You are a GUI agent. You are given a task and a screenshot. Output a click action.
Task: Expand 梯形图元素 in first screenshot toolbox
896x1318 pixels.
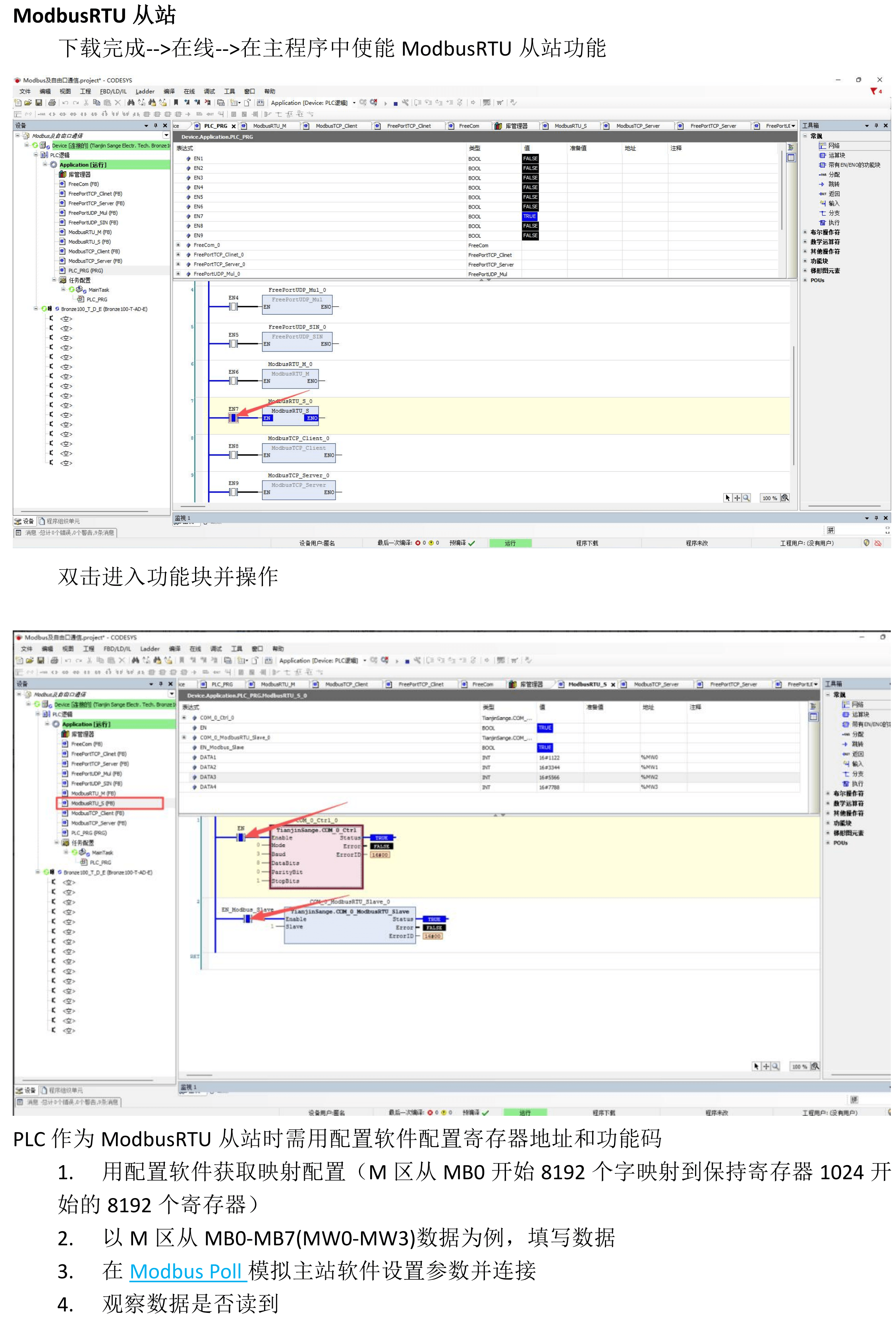click(x=805, y=271)
